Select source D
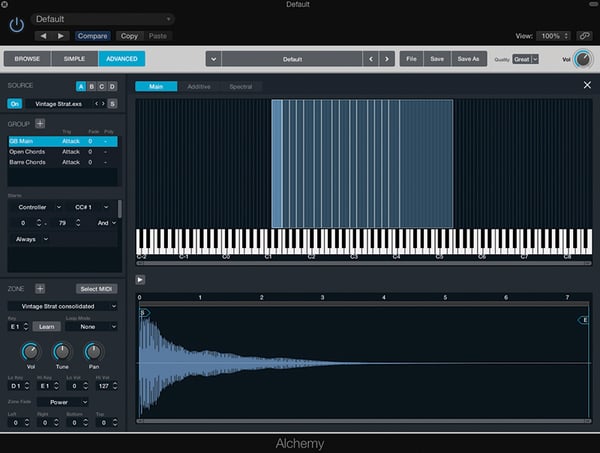600x453 pixels. tap(112, 86)
